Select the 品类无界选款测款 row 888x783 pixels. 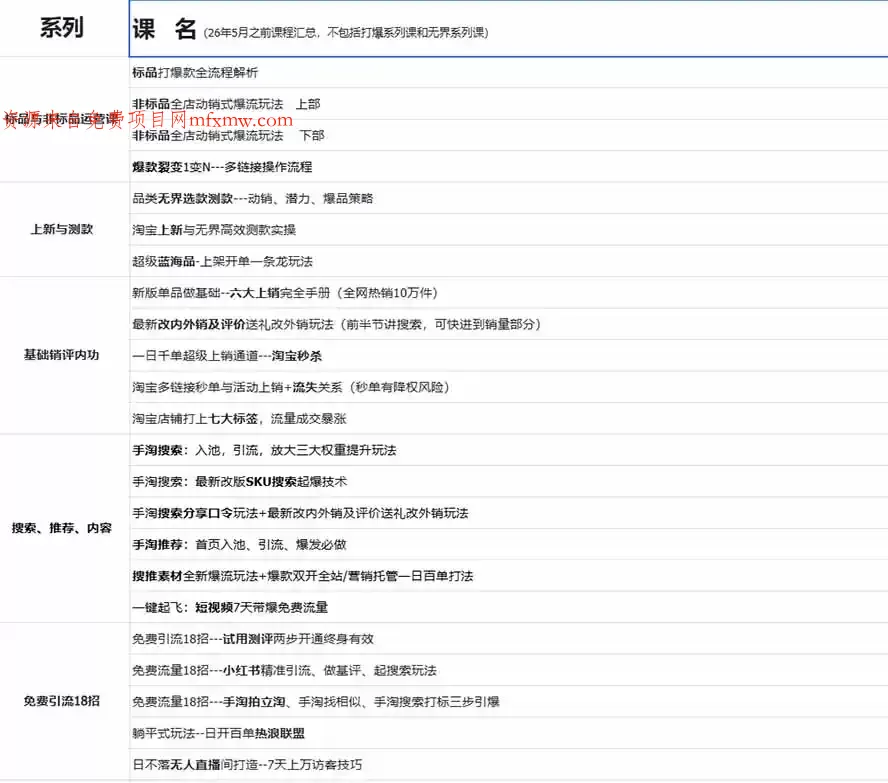click(509, 199)
